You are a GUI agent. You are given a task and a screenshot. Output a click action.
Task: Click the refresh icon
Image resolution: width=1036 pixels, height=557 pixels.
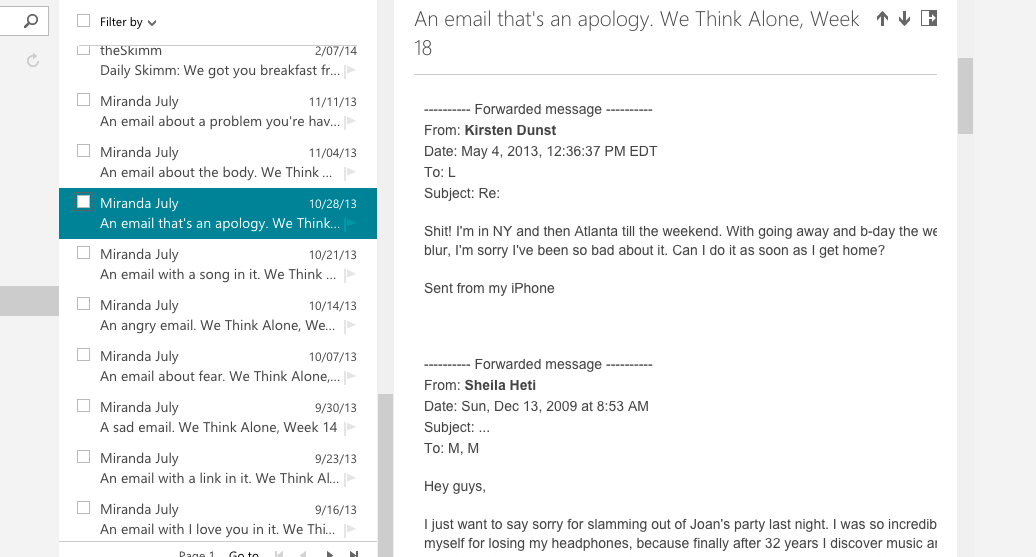32,61
